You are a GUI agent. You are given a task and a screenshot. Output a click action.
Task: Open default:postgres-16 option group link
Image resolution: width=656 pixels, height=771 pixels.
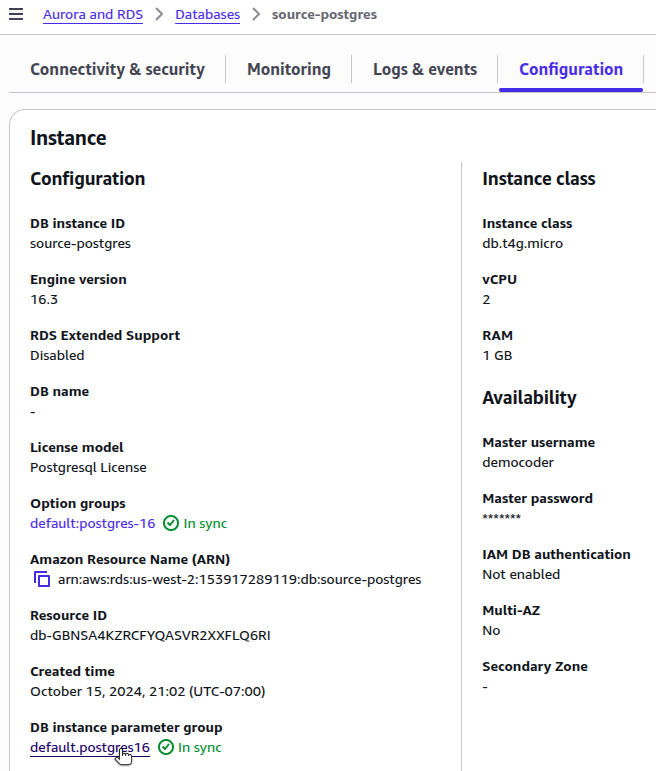point(92,523)
